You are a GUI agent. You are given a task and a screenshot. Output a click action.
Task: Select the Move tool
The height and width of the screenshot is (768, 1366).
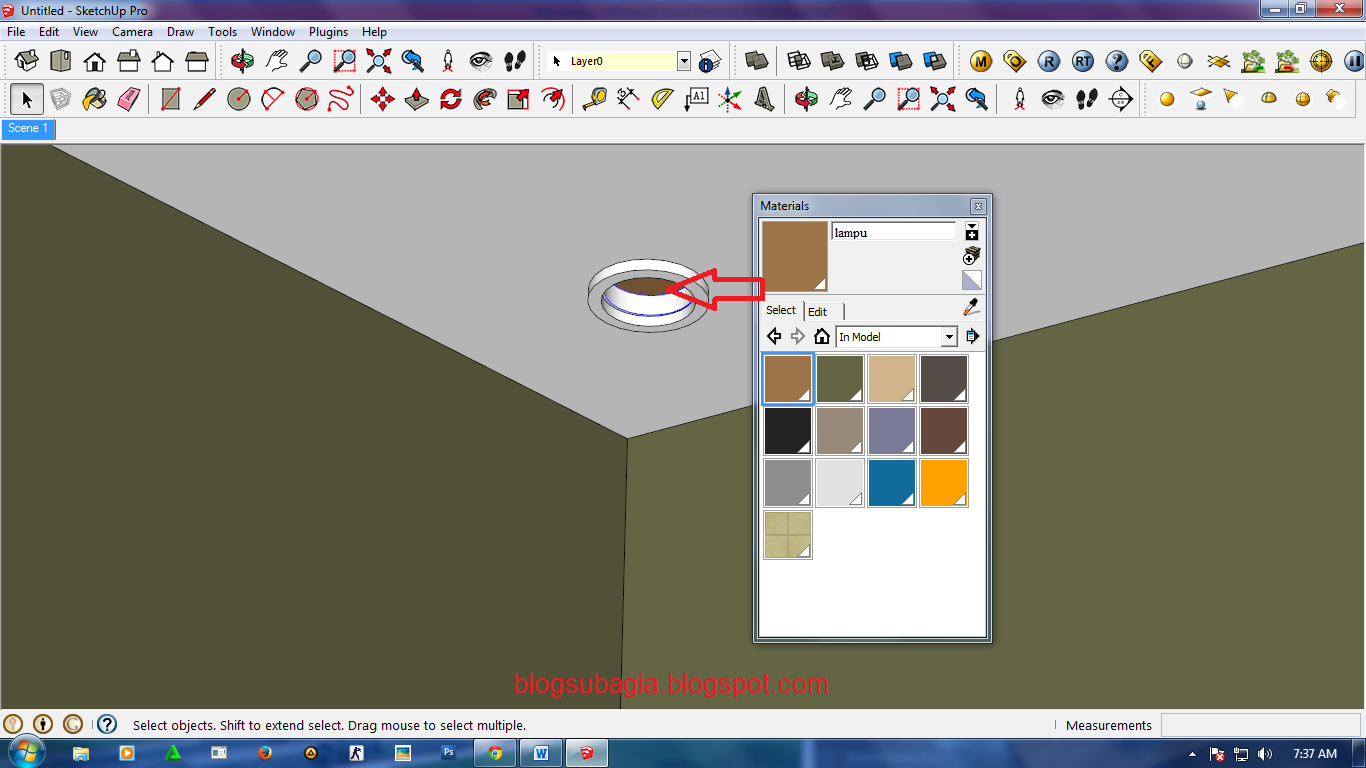click(x=383, y=99)
